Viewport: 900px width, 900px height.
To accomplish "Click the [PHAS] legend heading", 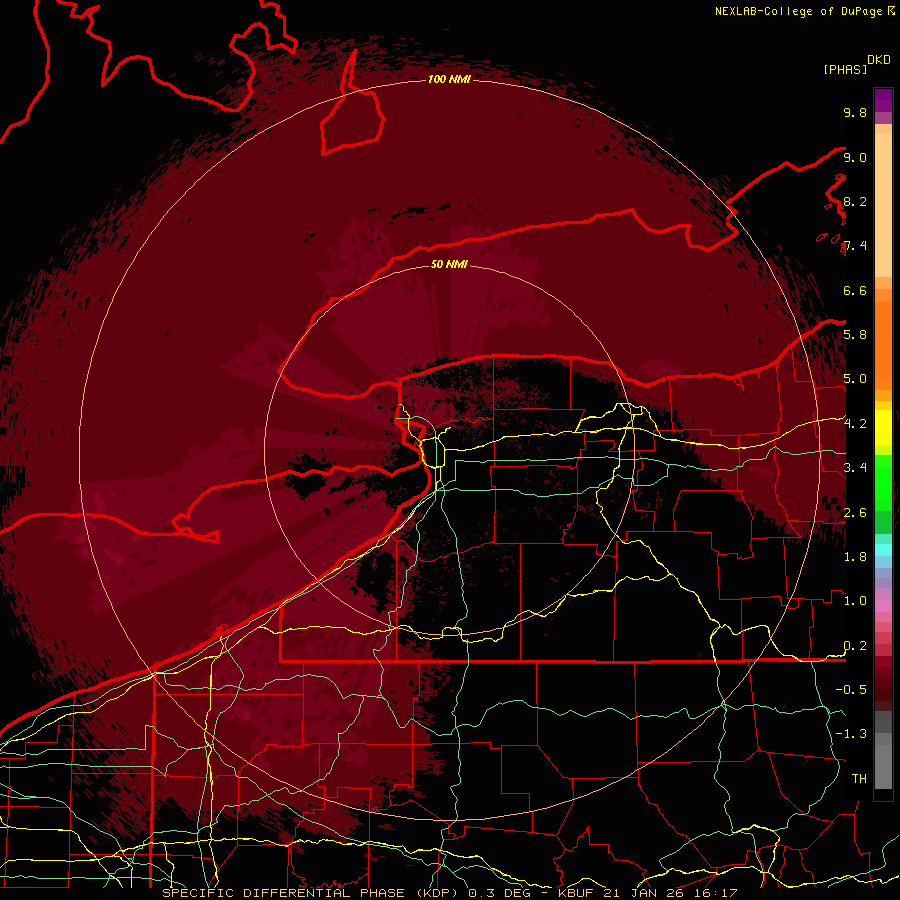I will point(845,69).
